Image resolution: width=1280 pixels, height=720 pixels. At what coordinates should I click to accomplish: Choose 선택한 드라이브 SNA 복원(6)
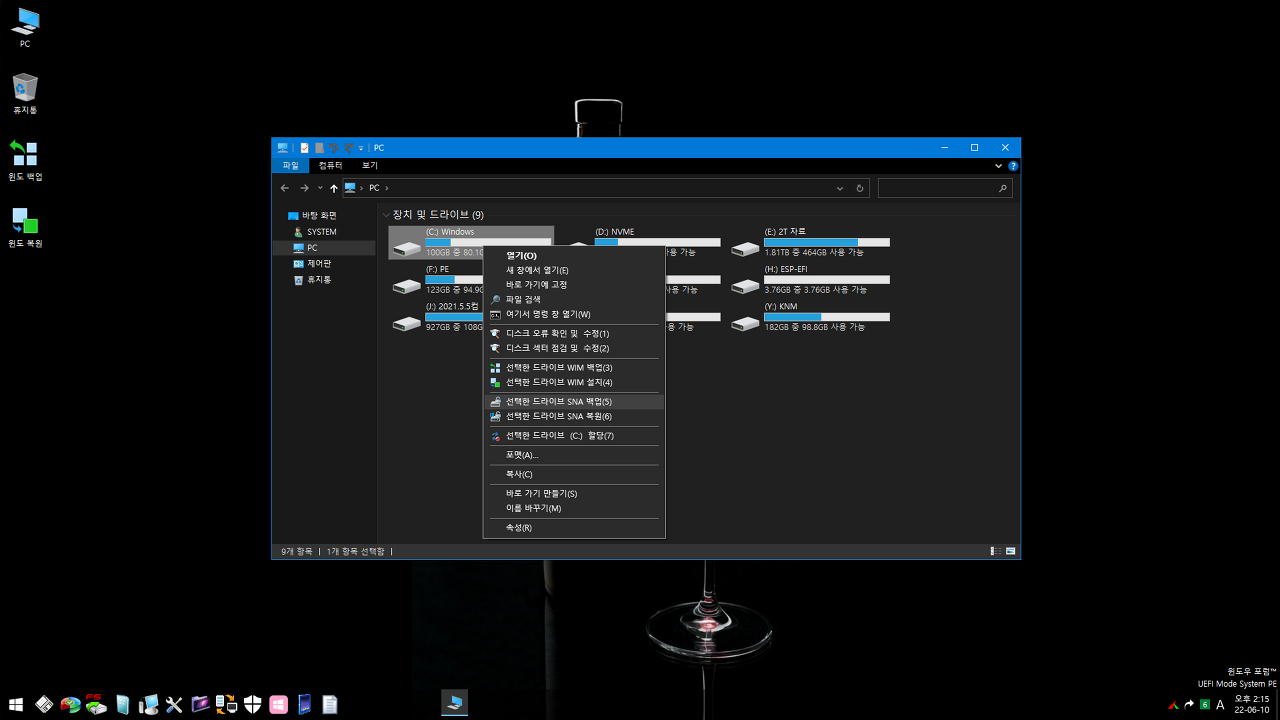574,416
